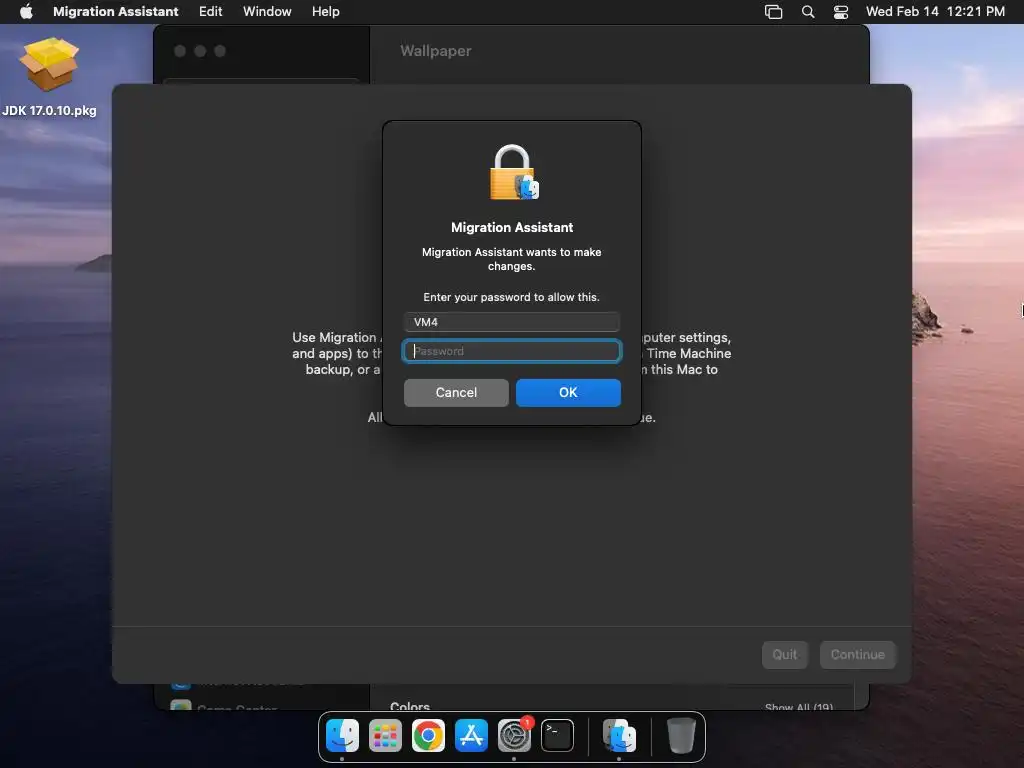
Task: Launch Google Chrome from the Dock
Action: pyautogui.click(x=428, y=735)
